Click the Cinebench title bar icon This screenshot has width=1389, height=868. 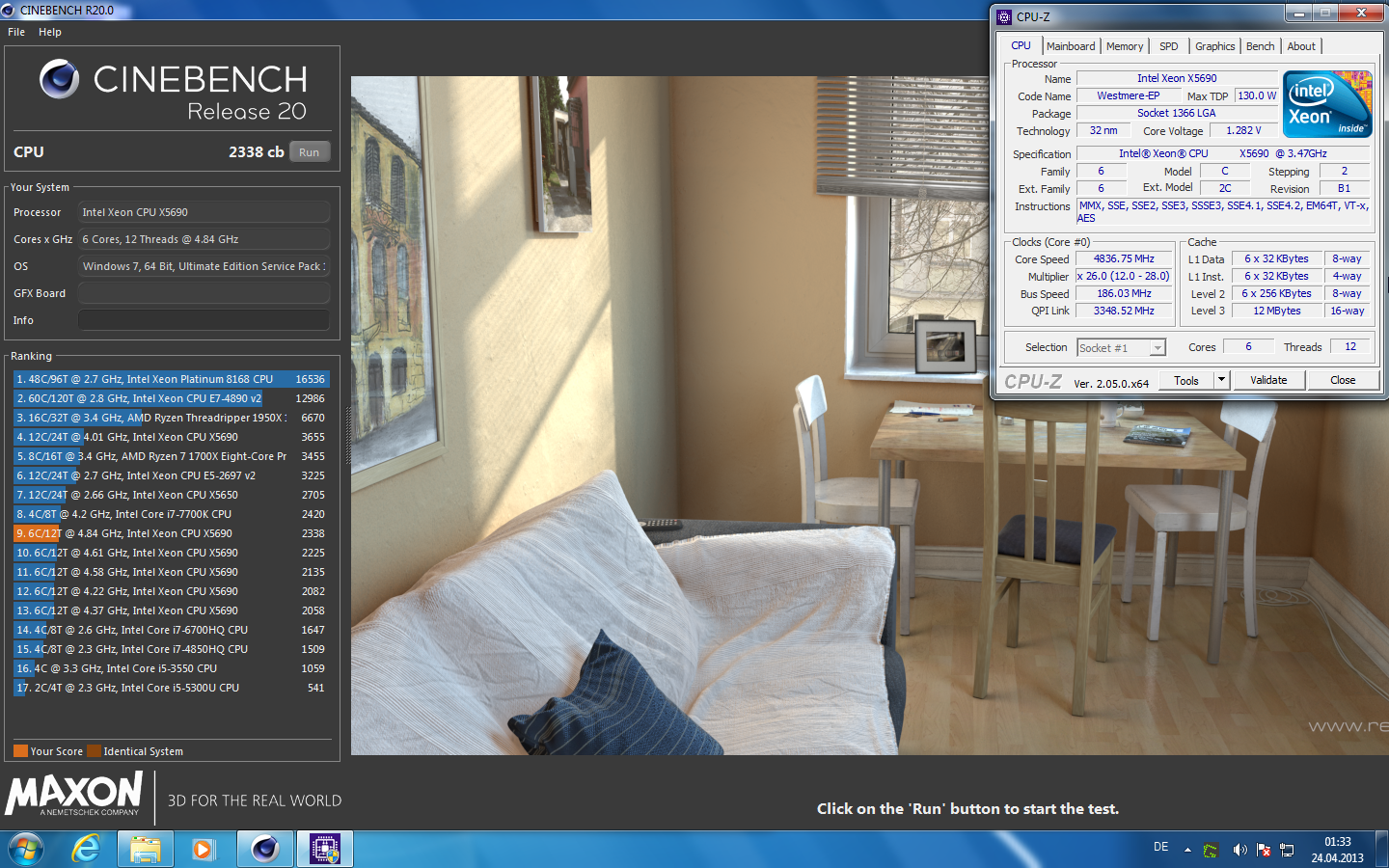[x=8, y=10]
